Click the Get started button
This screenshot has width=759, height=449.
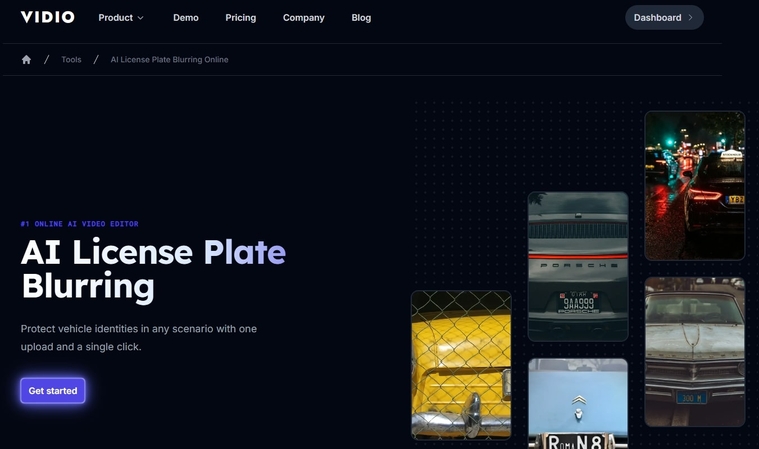coord(53,390)
